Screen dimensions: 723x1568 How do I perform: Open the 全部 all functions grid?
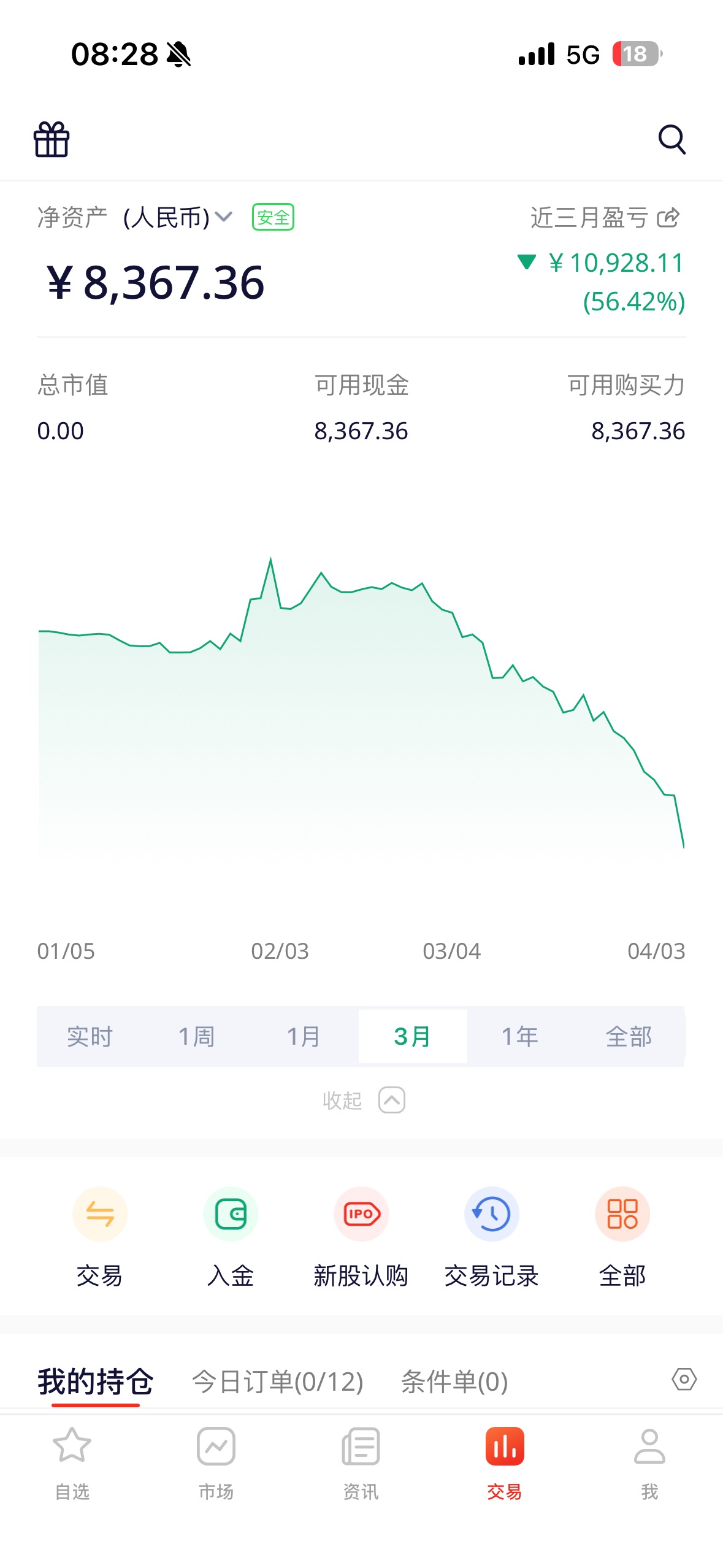622,1215
